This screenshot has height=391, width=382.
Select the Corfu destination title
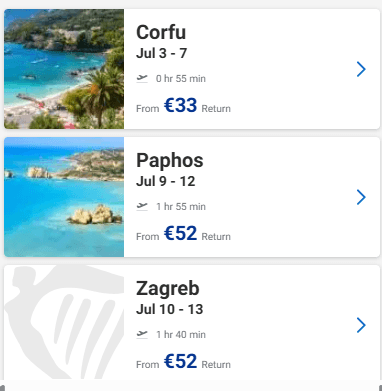click(161, 32)
